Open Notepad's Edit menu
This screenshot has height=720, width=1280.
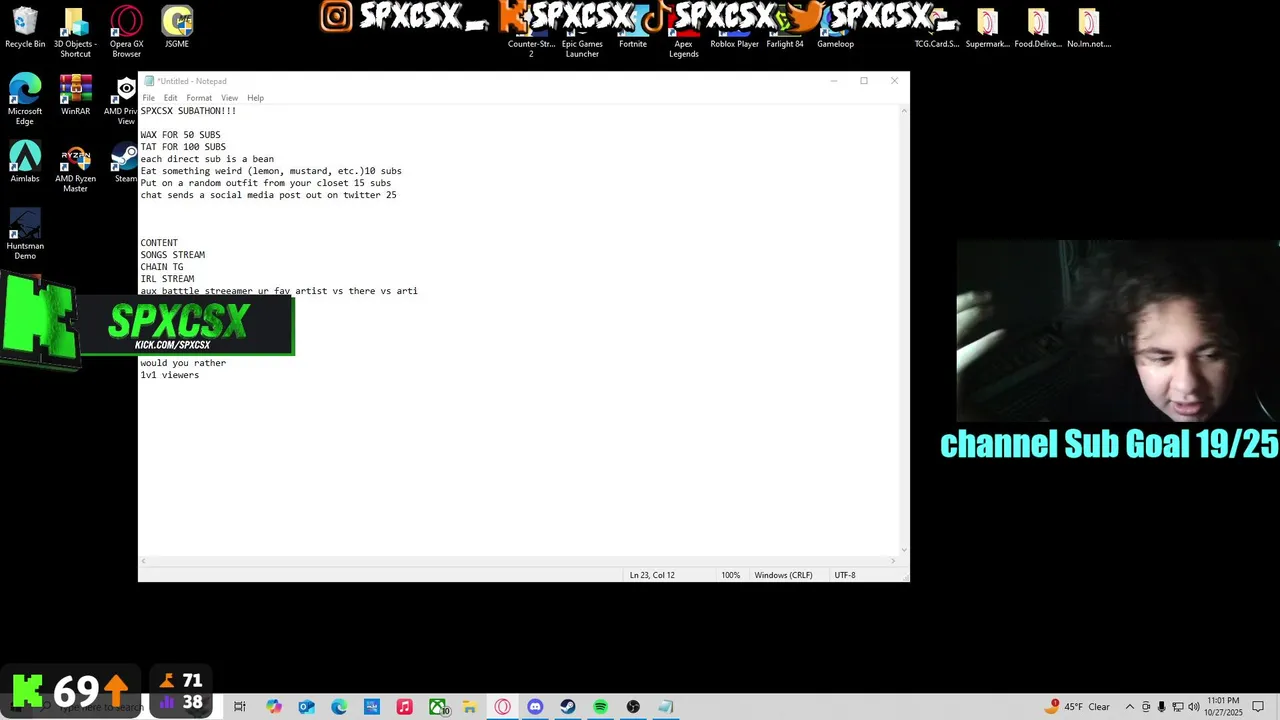point(170,98)
